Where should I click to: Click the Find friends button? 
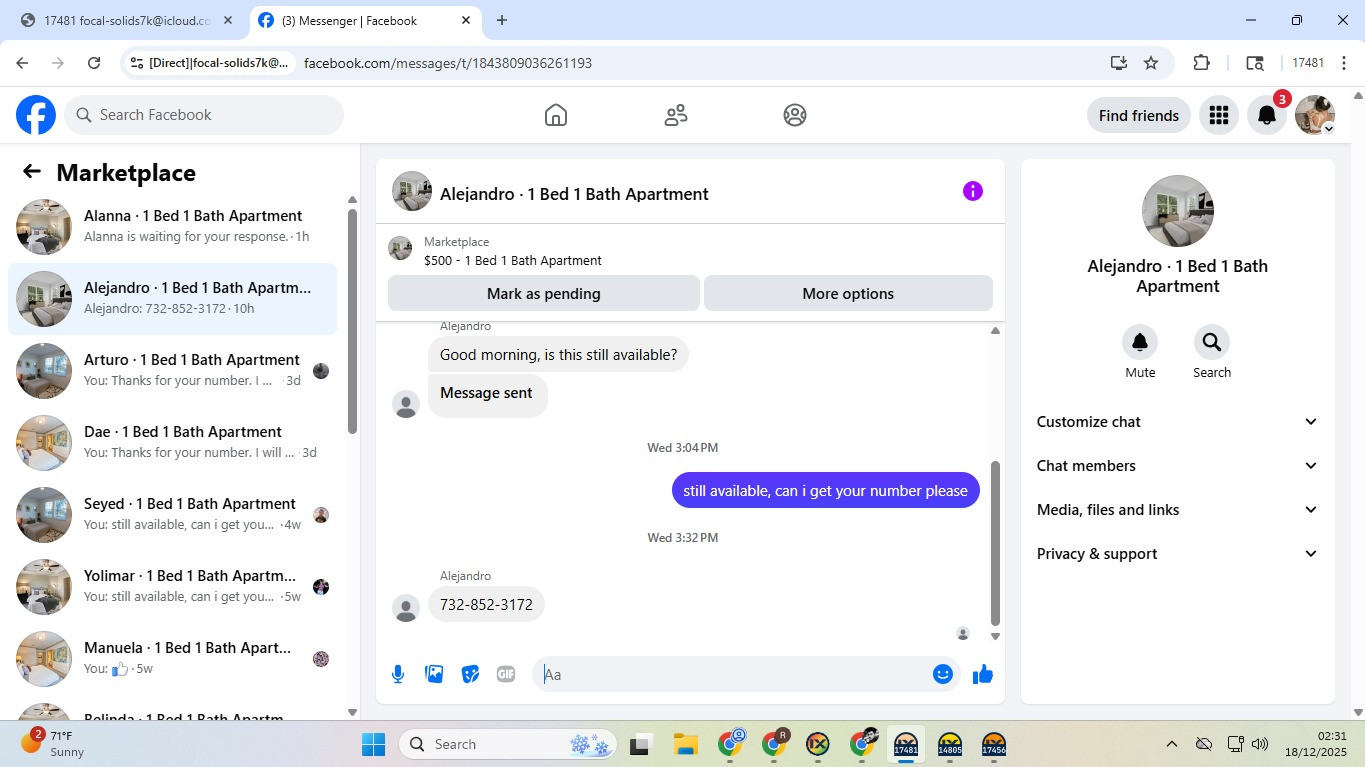click(1139, 115)
